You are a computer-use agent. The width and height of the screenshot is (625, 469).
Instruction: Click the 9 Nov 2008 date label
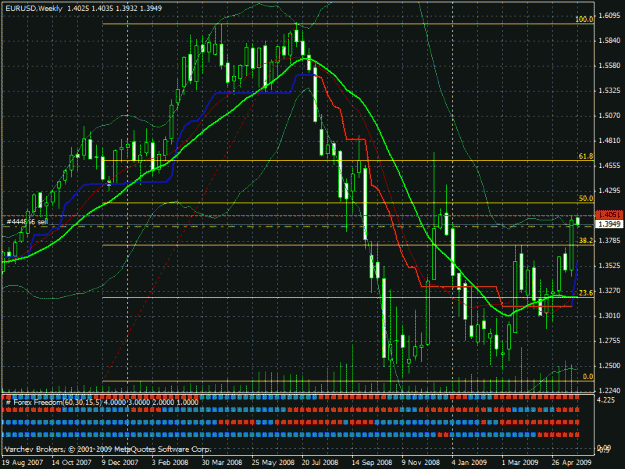pos(421,463)
